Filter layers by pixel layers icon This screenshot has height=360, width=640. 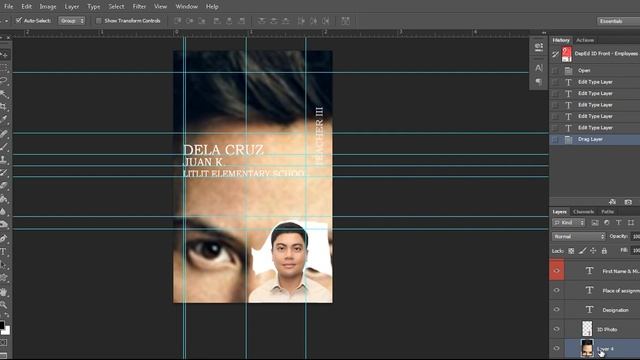tap(595, 222)
